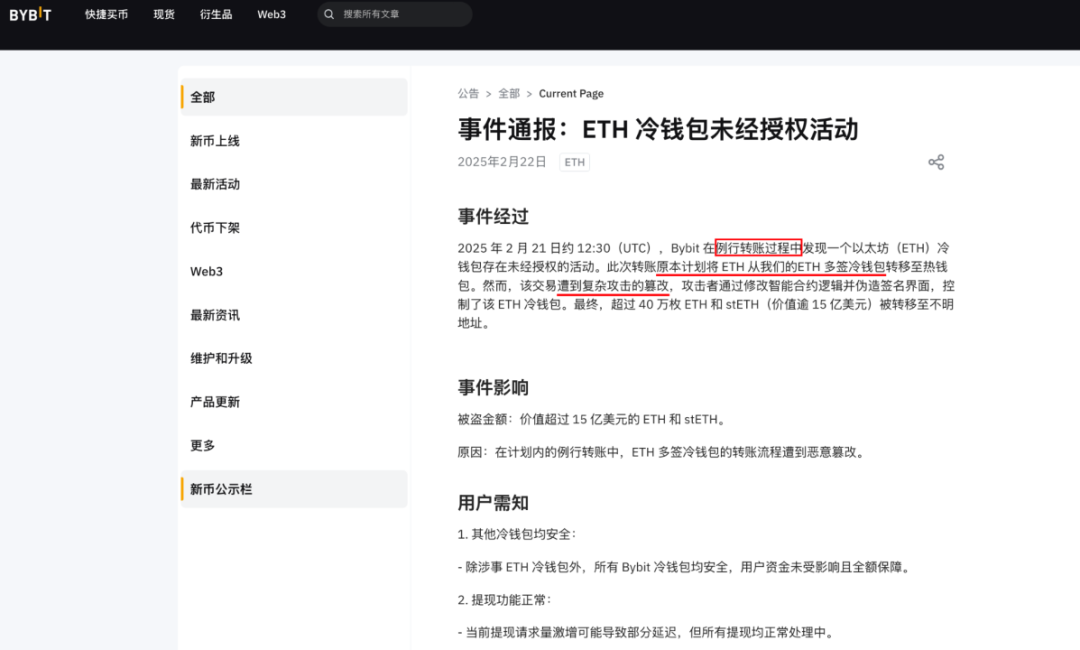
Task: Open the Web3 item in the top navigation
Action: click(x=271, y=14)
